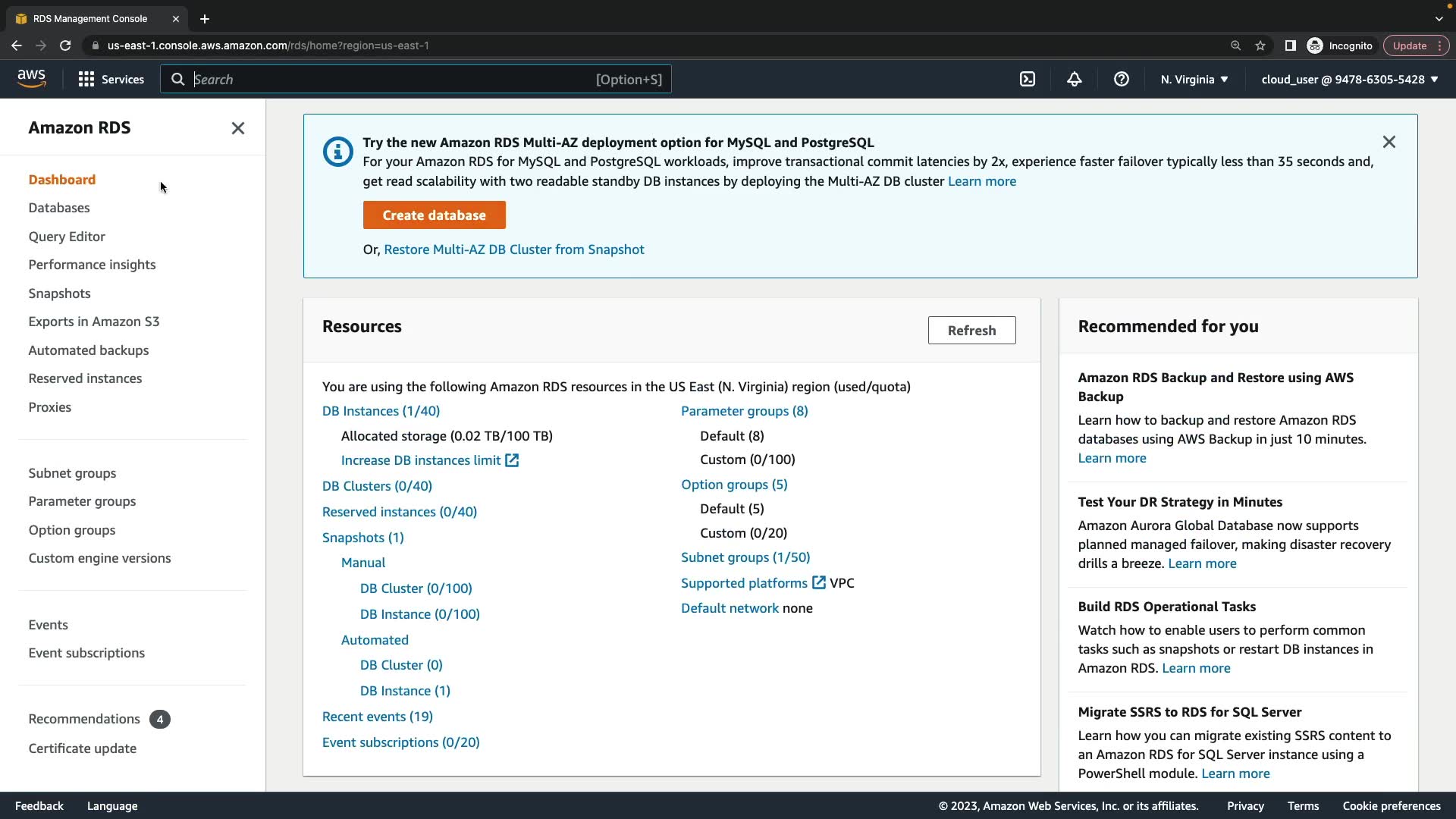Viewport: 1456px width, 819px height.
Task: Open DB Instances (1/40) link
Action: pyautogui.click(x=381, y=411)
